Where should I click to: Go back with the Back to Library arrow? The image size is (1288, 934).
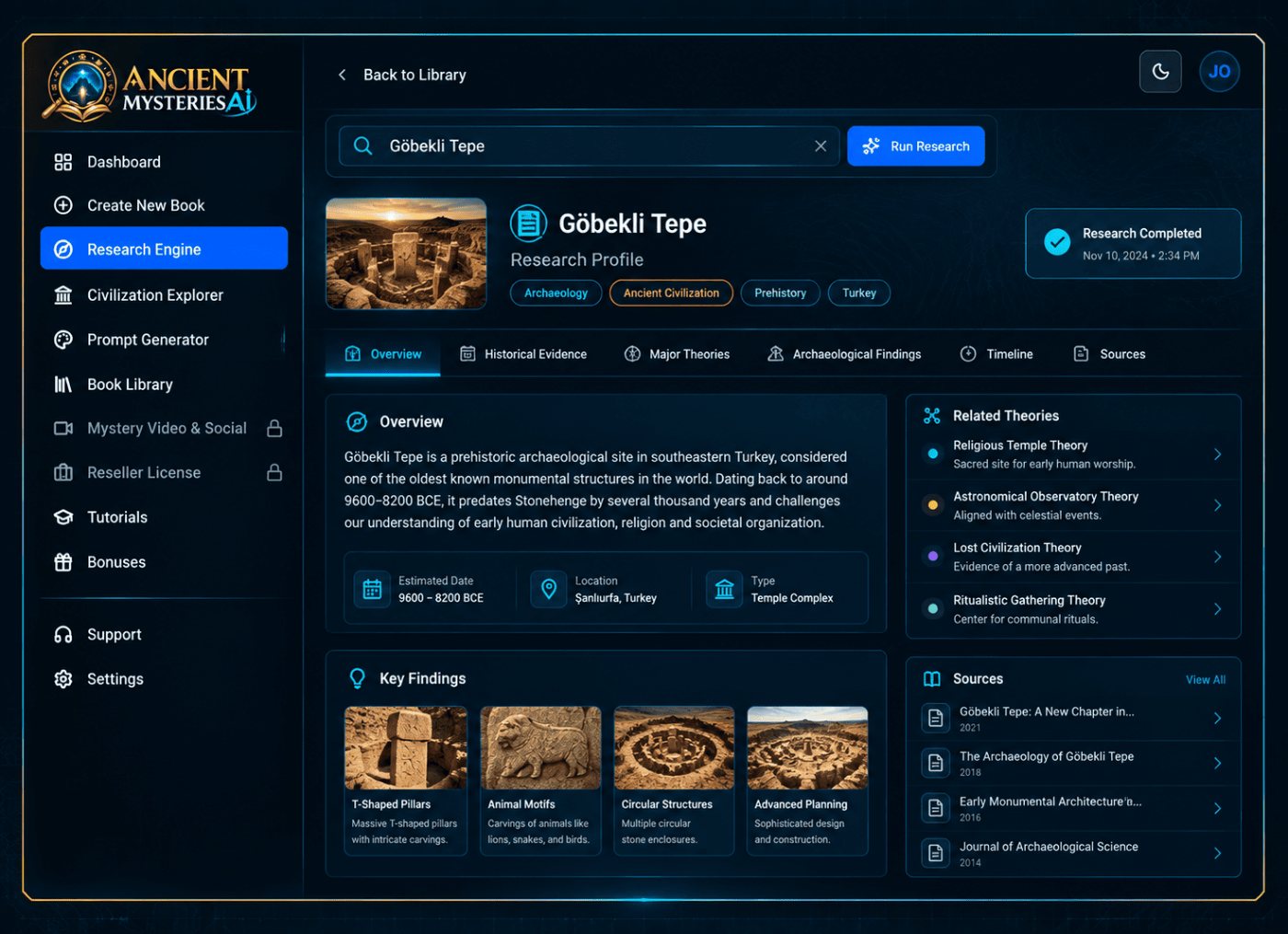tap(342, 75)
